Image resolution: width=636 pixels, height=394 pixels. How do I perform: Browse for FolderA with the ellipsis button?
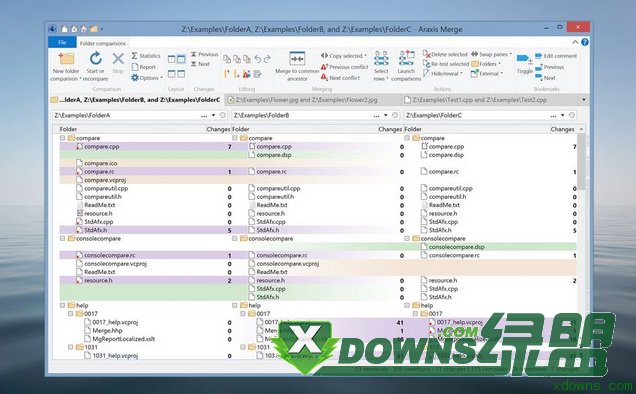pos(204,116)
